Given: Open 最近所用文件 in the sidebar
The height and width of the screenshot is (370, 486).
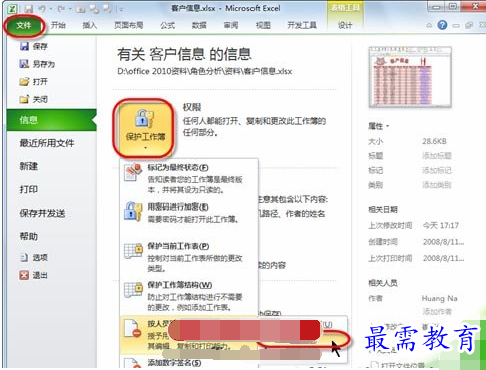Looking at the screenshot, I should [x=47, y=143].
